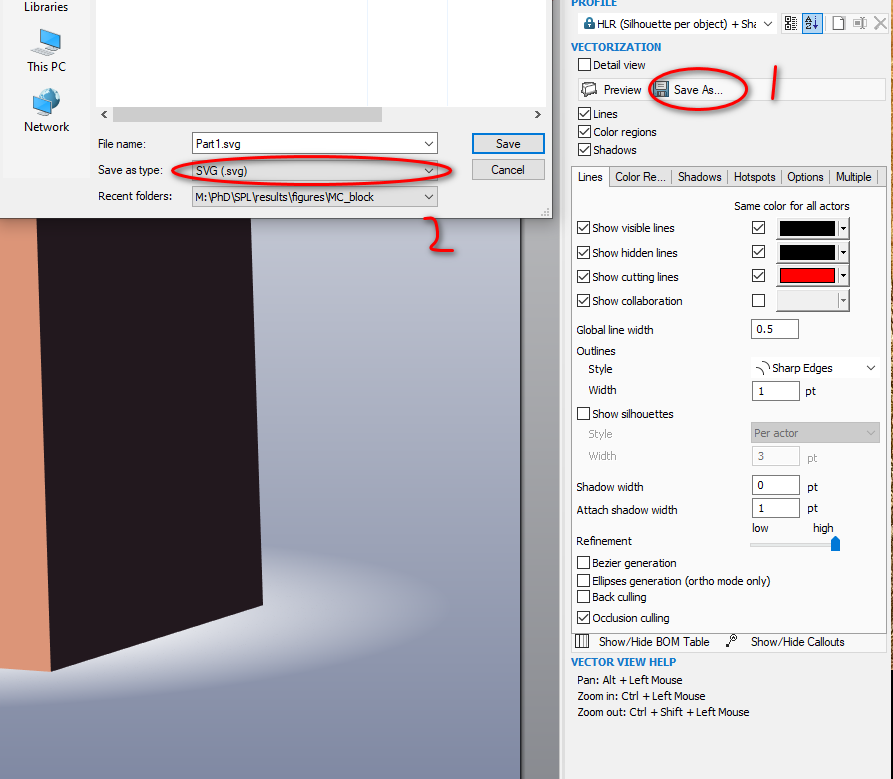The image size is (893, 779).
Task: Enable Show silhouettes checkbox
Action: click(583, 413)
